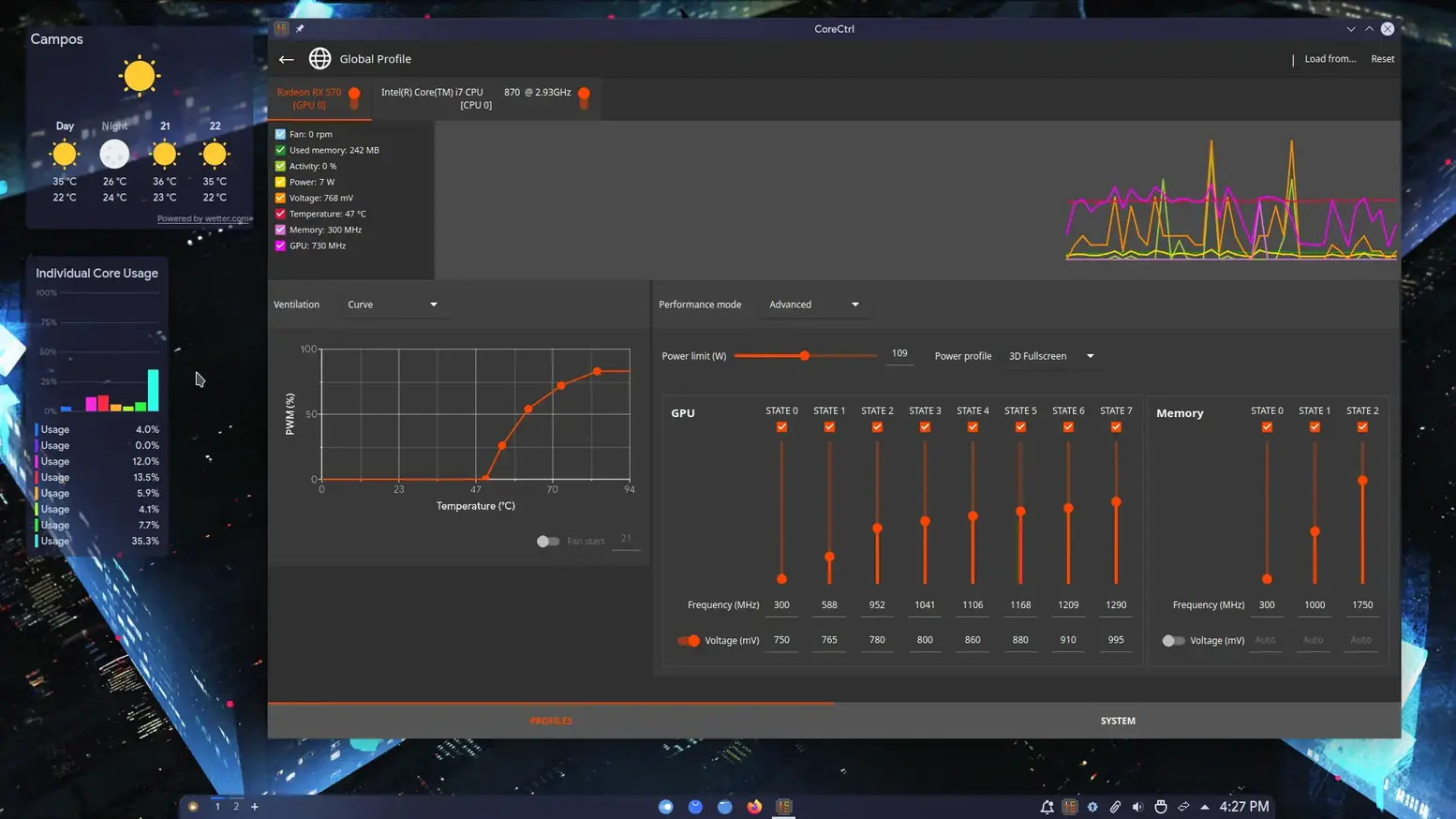Viewport: 1456px width, 819px height.
Task: Uncheck the Memory: 300 MHz graph checkbox
Action: [x=280, y=230]
